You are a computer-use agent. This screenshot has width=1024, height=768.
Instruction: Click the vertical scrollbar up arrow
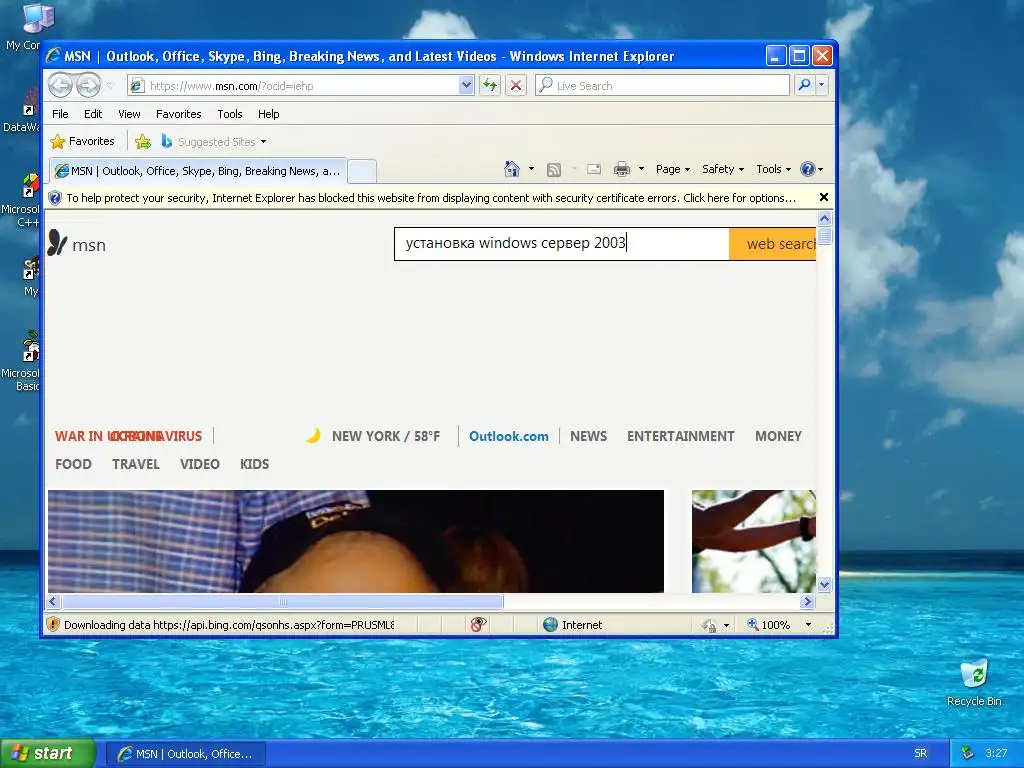824,218
